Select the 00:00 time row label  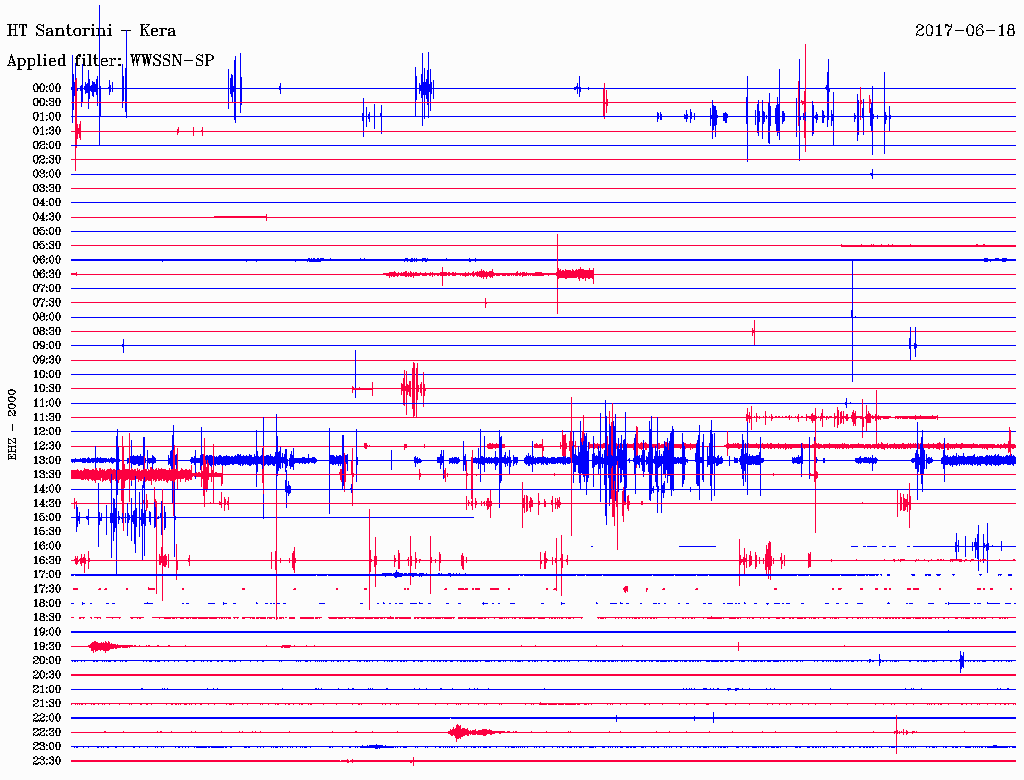click(47, 88)
